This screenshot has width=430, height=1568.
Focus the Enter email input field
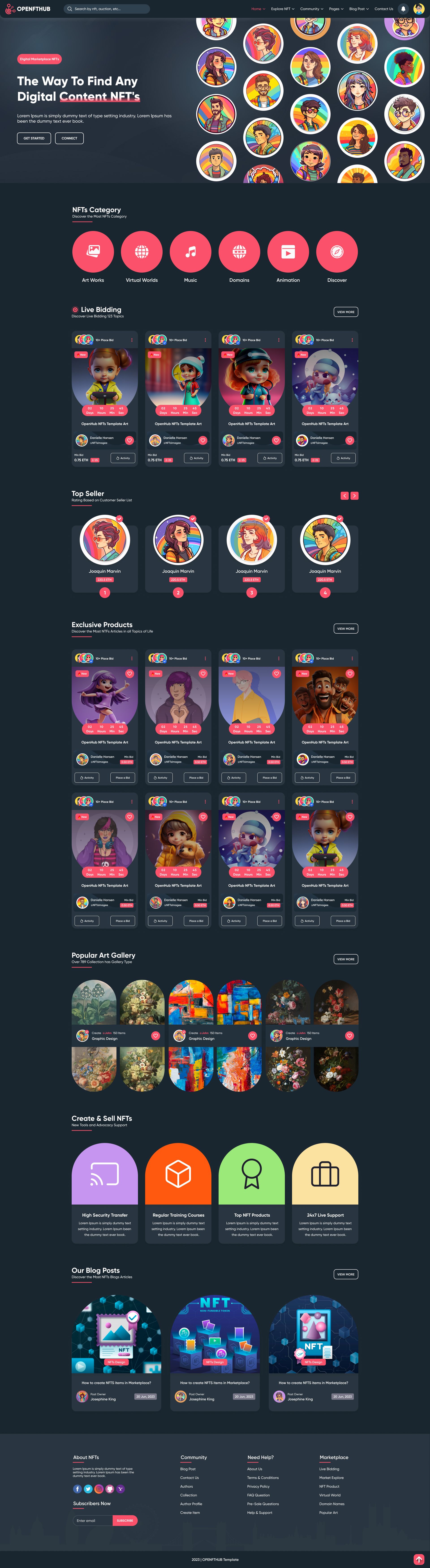pos(92,1521)
